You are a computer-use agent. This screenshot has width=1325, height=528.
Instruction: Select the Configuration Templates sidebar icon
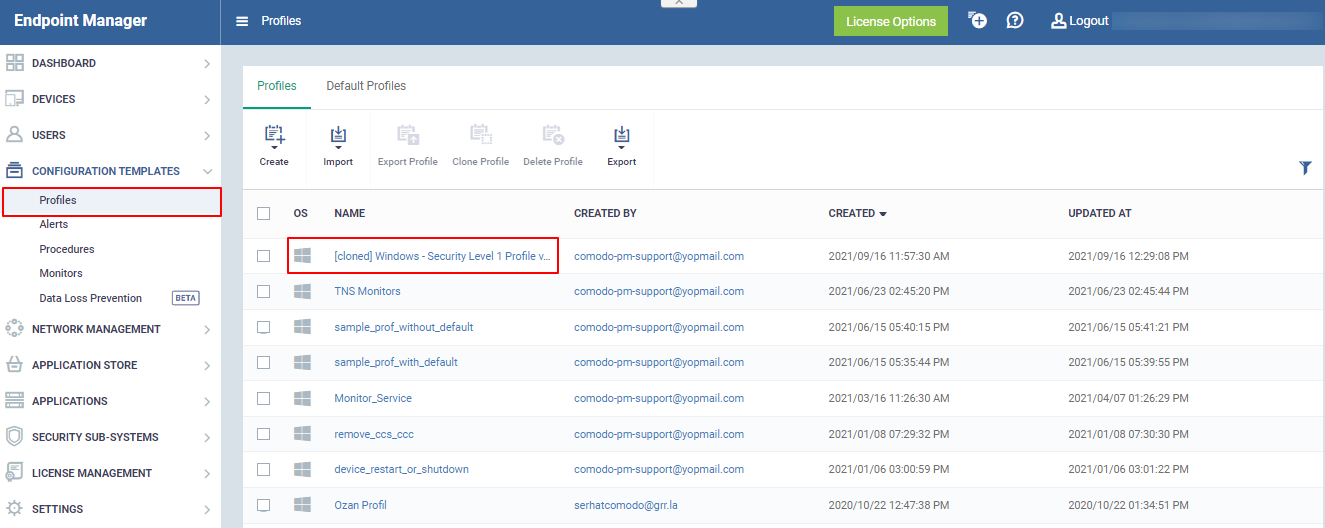click(x=14, y=171)
